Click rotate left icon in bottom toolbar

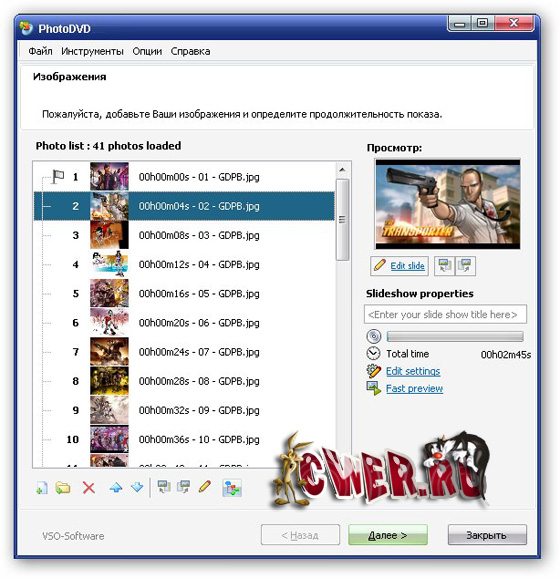click(x=164, y=487)
